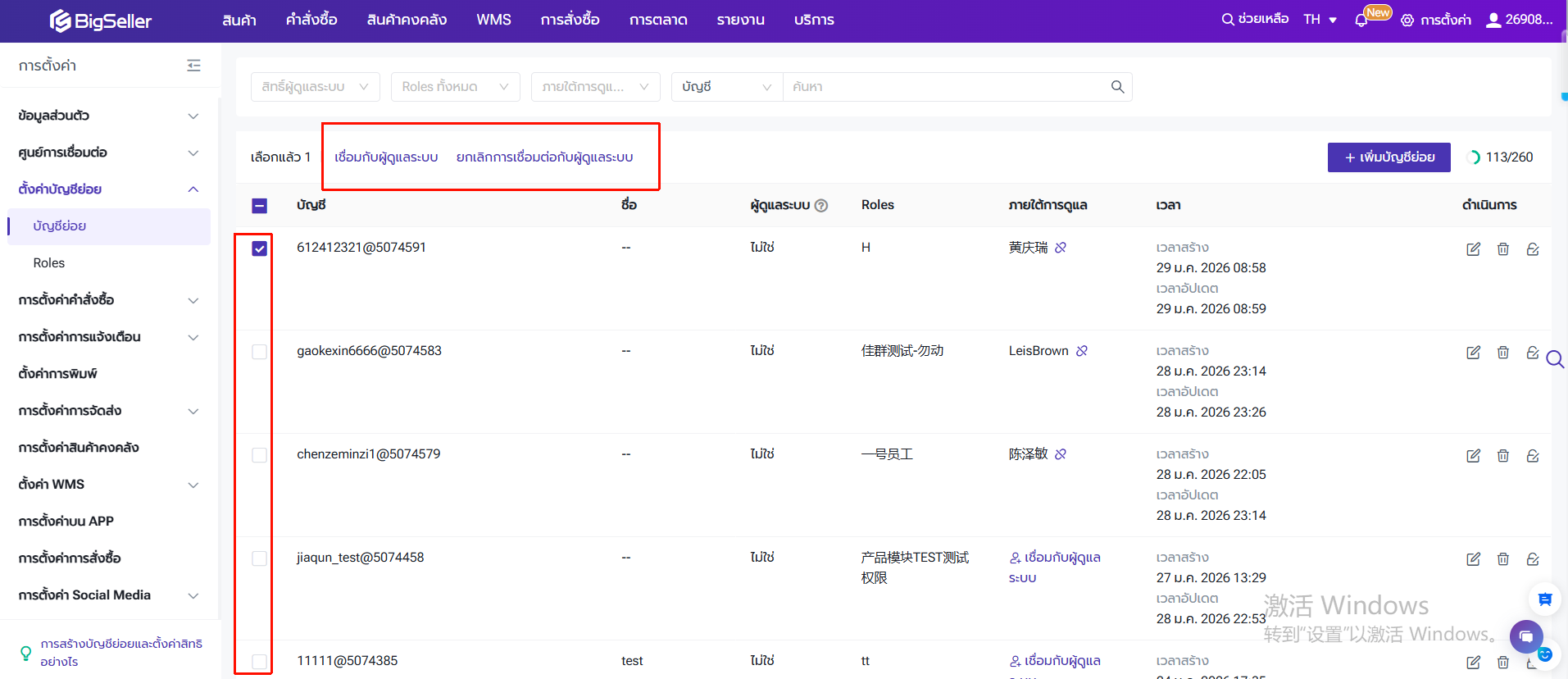Open the สิทธิ์ผู้ดูแลระบบ dropdown filter
Image resolution: width=1568 pixels, height=679 pixels.
(315, 87)
